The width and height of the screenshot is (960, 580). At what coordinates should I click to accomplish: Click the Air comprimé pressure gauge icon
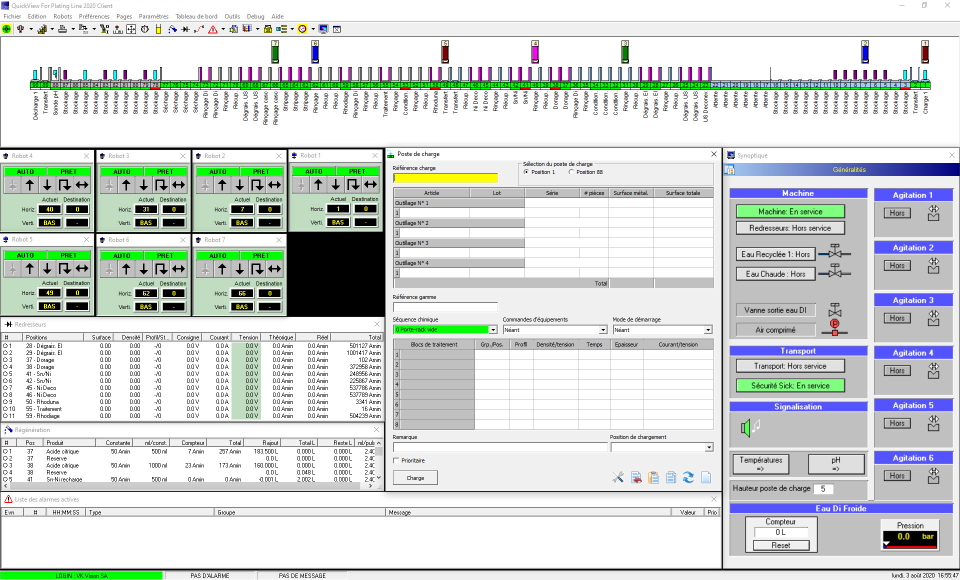pyautogui.click(x=834, y=329)
